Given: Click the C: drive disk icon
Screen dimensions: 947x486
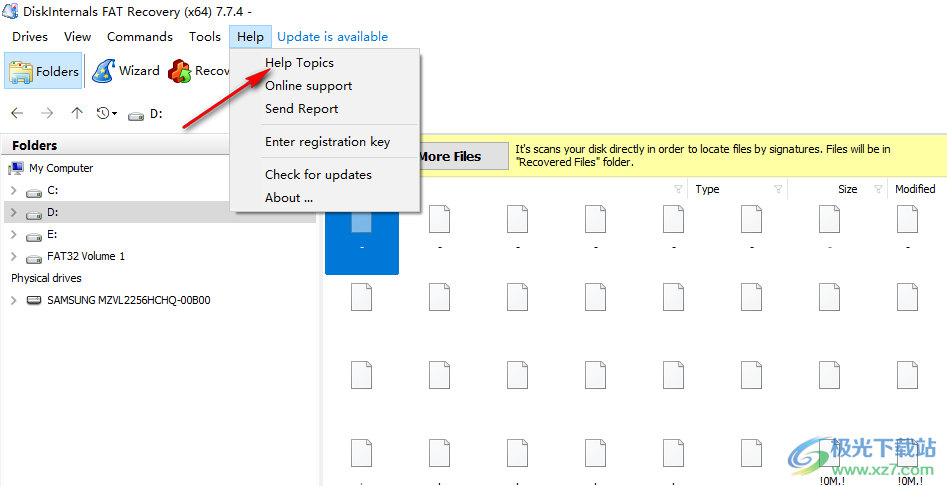Looking at the screenshot, I should point(34,193).
